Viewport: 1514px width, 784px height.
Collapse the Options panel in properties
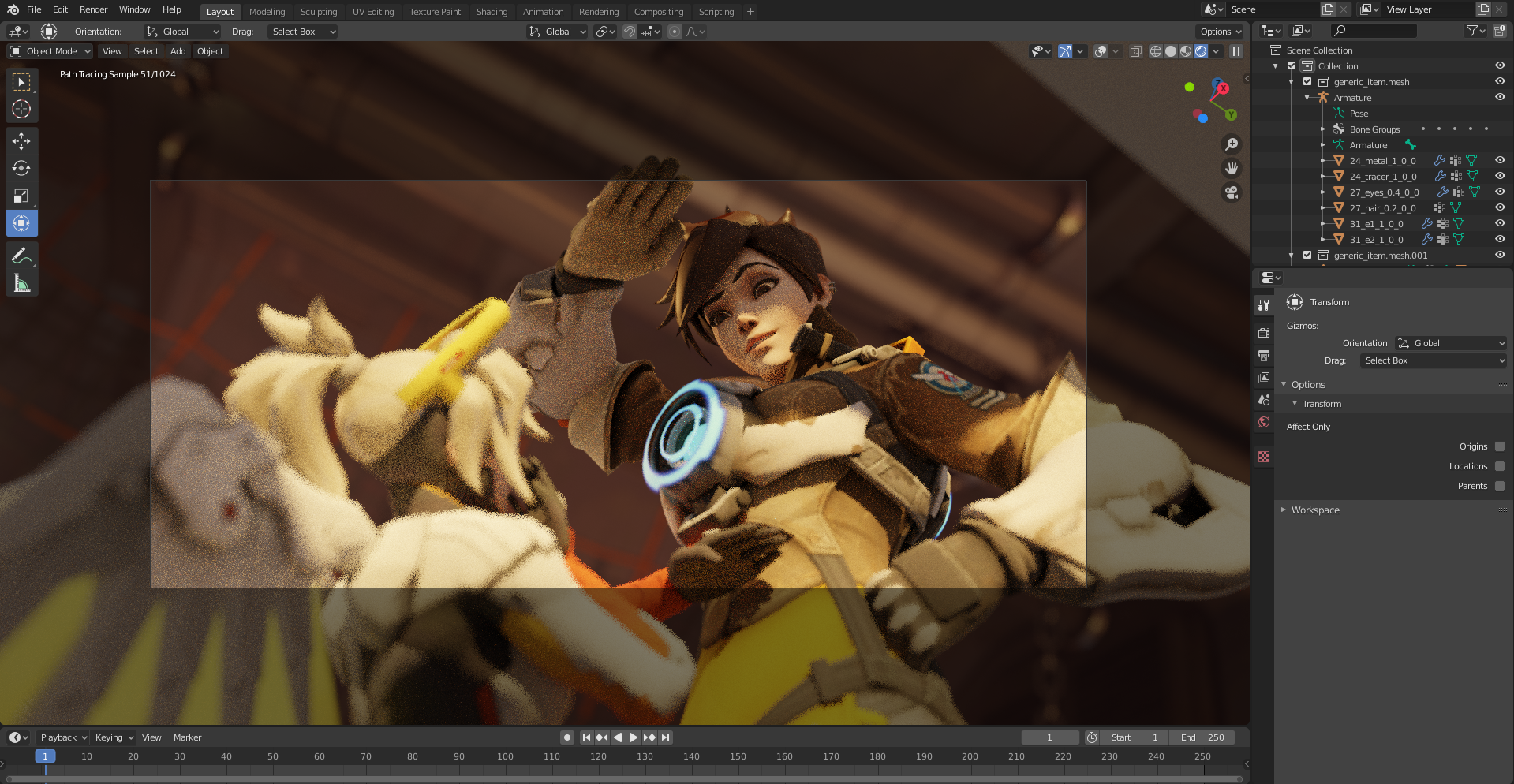[x=1284, y=385]
